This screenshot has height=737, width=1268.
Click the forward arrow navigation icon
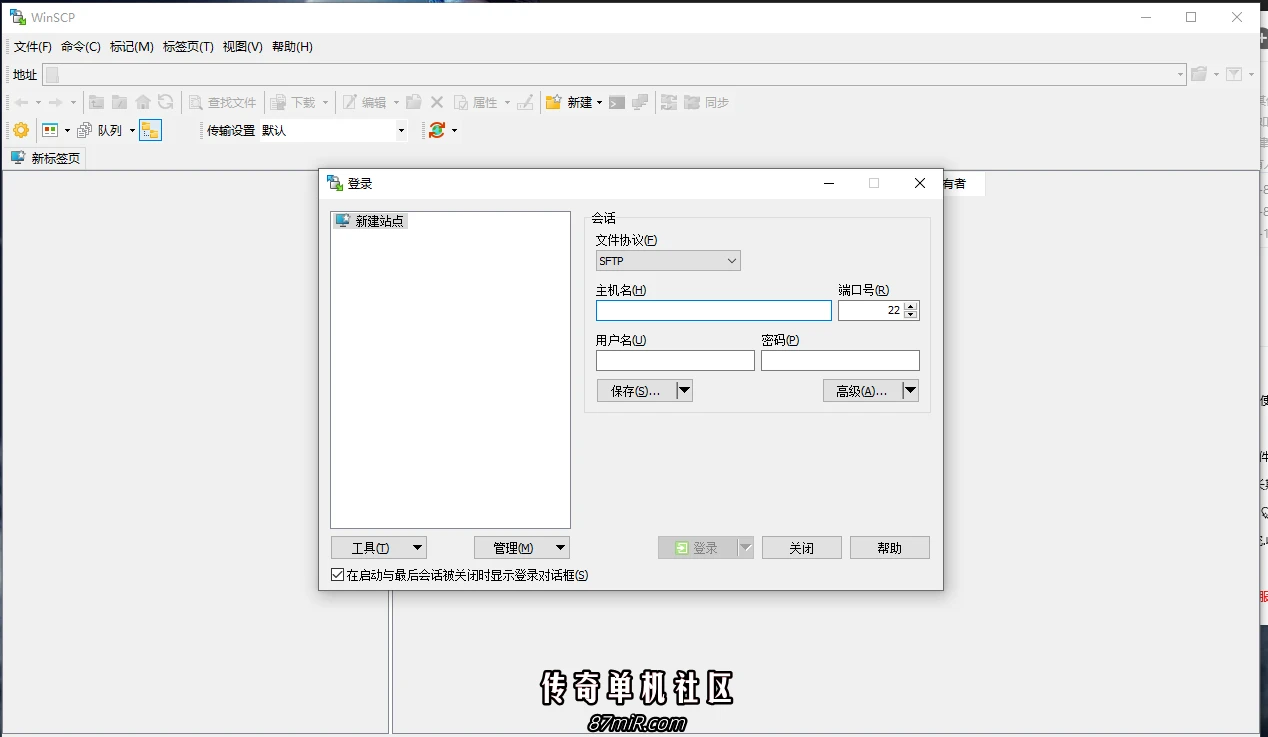pyautogui.click(x=56, y=102)
